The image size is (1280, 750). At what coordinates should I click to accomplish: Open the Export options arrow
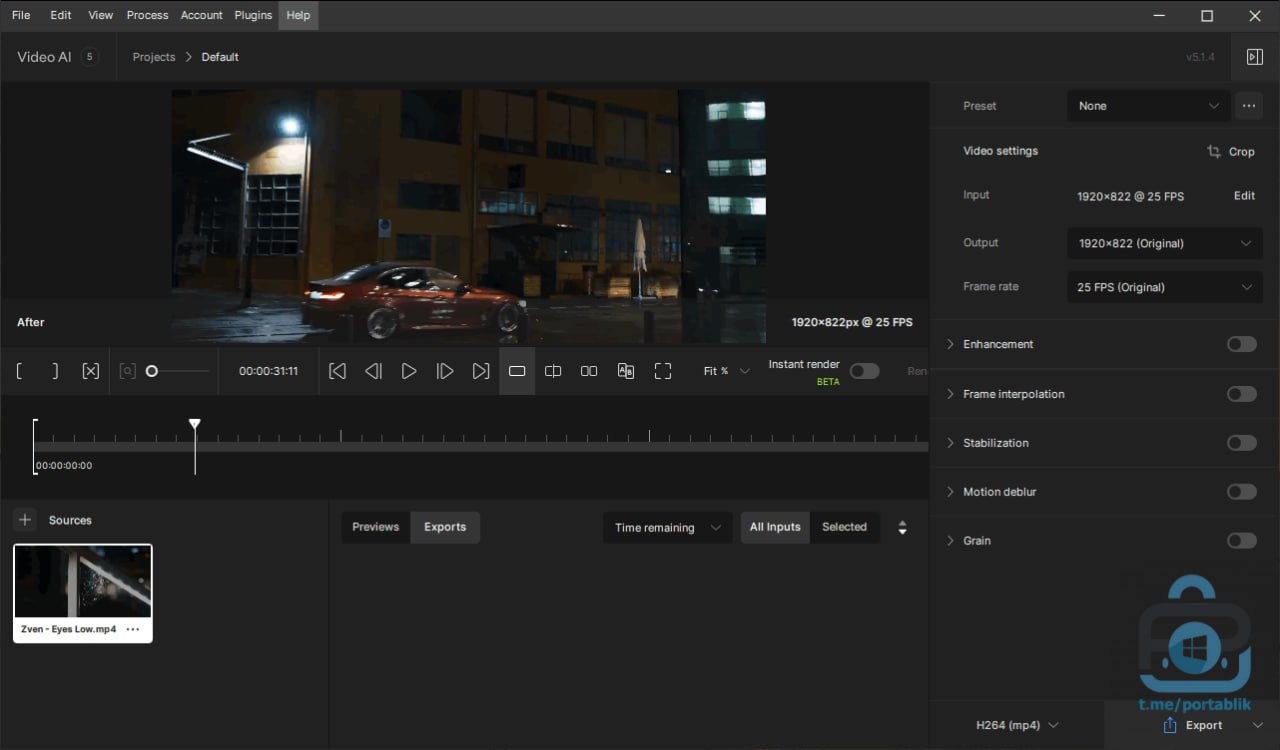tap(1258, 725)
